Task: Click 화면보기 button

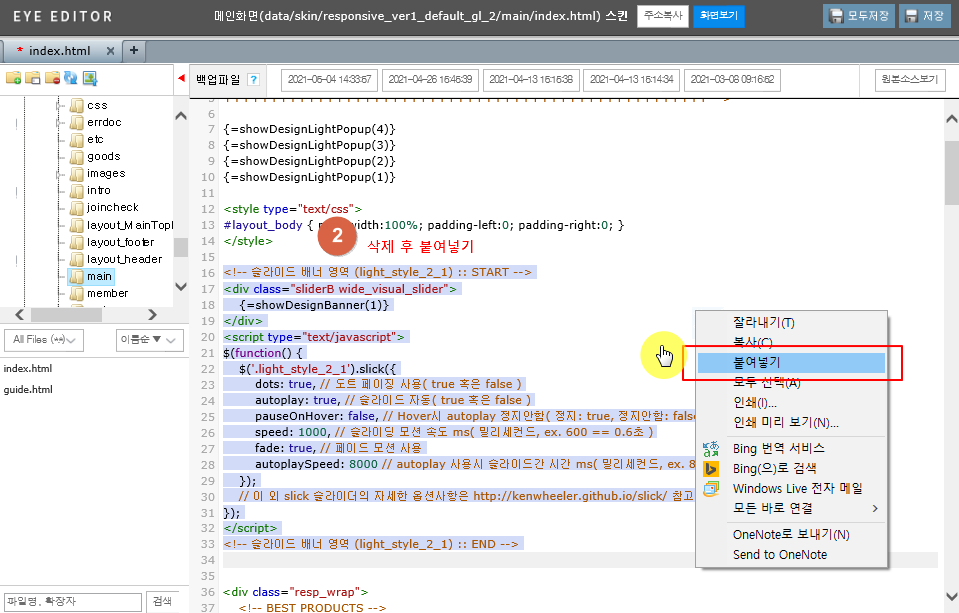Action: click(719, 15)
